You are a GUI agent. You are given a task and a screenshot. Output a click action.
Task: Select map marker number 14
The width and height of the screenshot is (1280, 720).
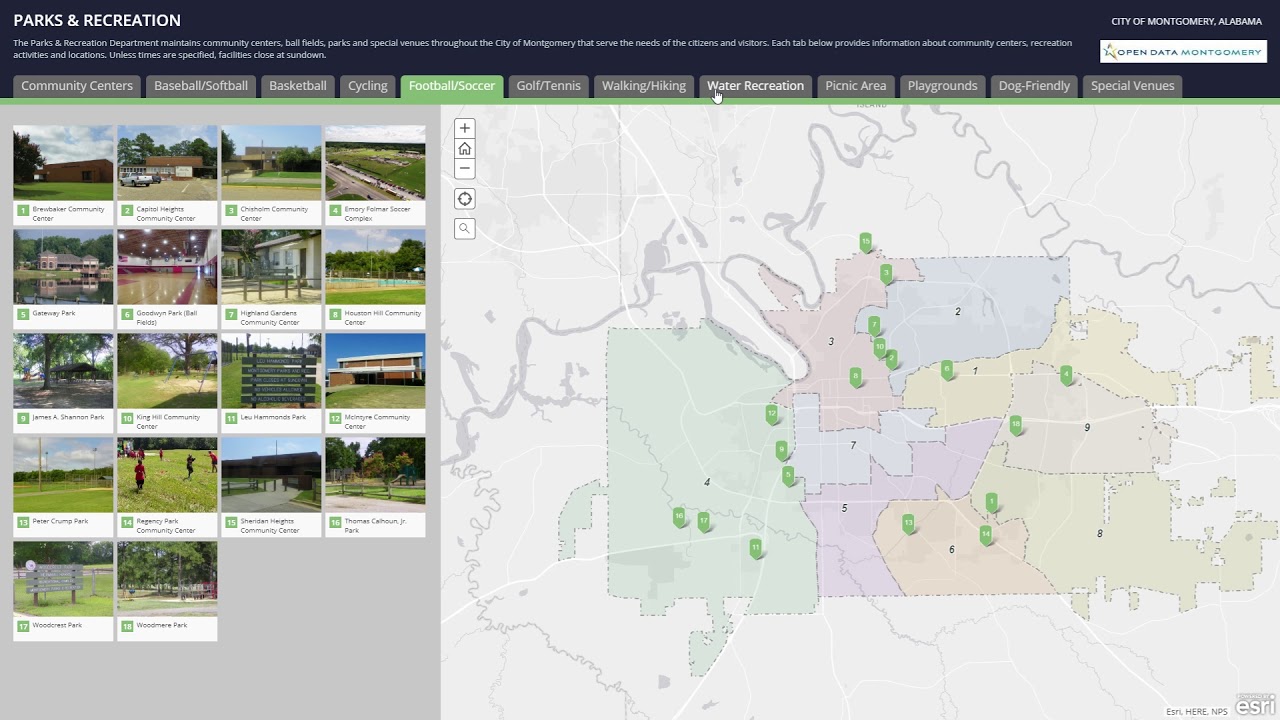click(986, 535)
